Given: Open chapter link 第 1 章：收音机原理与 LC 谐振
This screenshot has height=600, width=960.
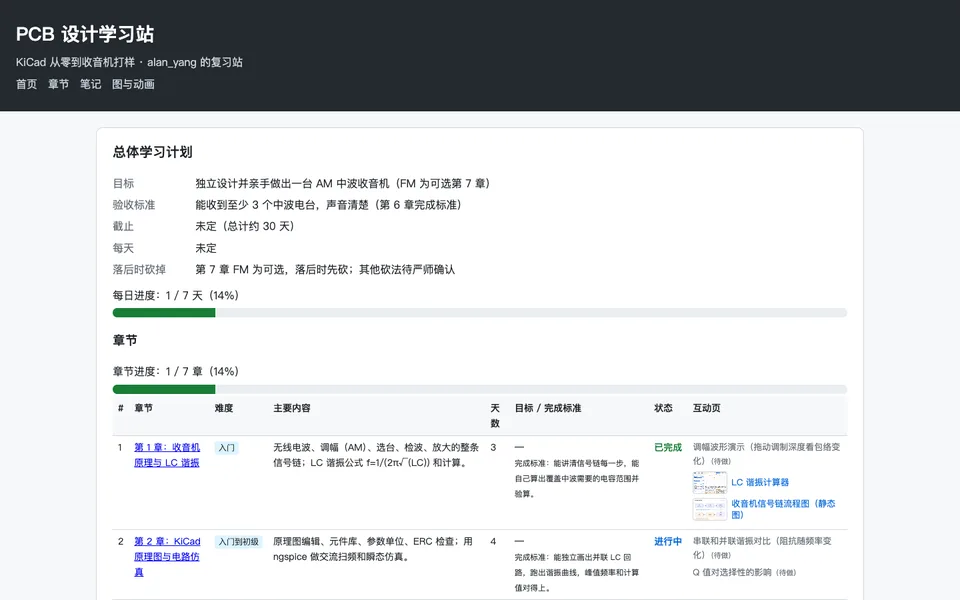Looking at the screenshot, I should 167,455.
